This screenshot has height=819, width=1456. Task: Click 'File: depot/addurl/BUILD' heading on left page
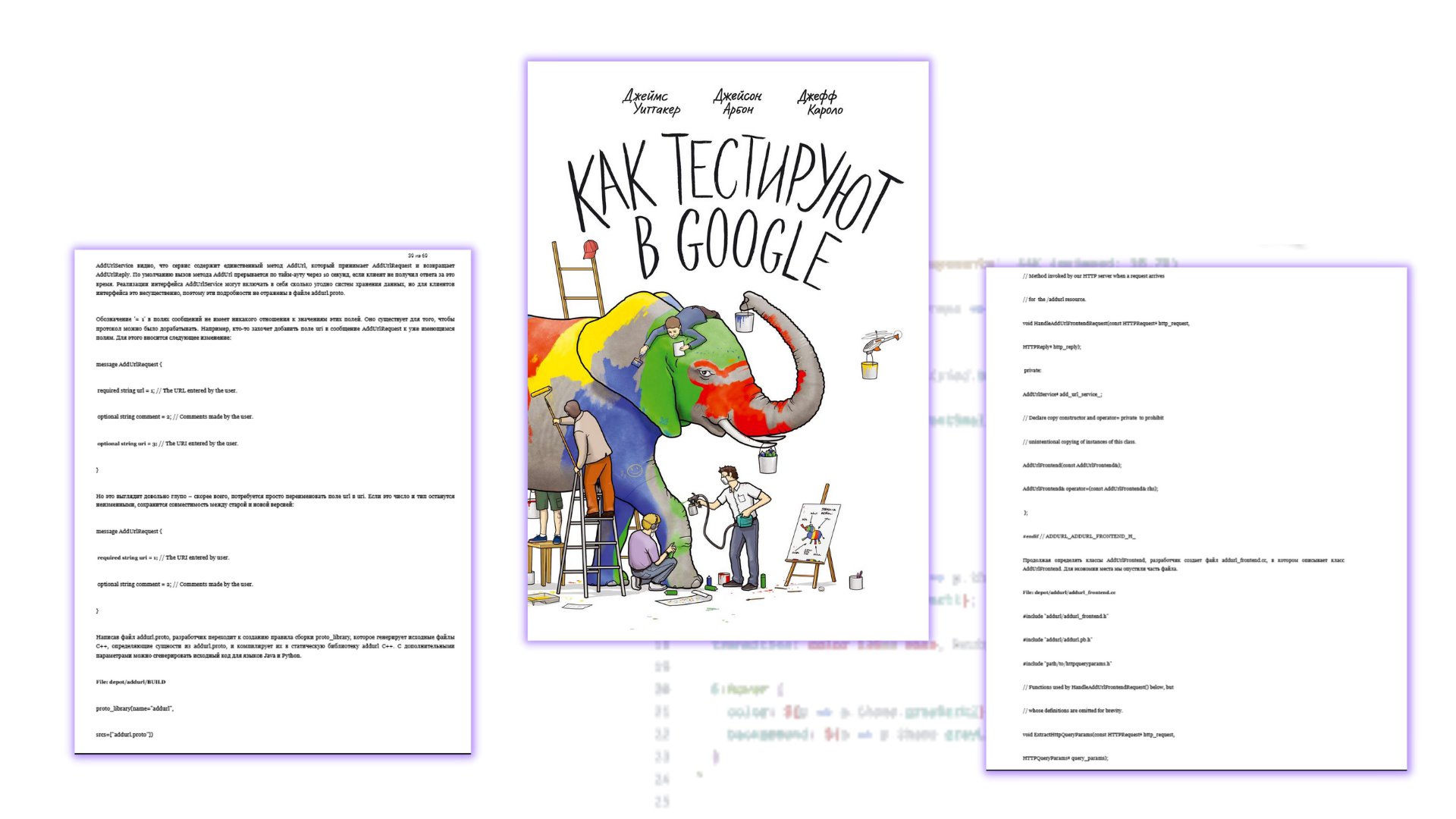pos(130,682)
